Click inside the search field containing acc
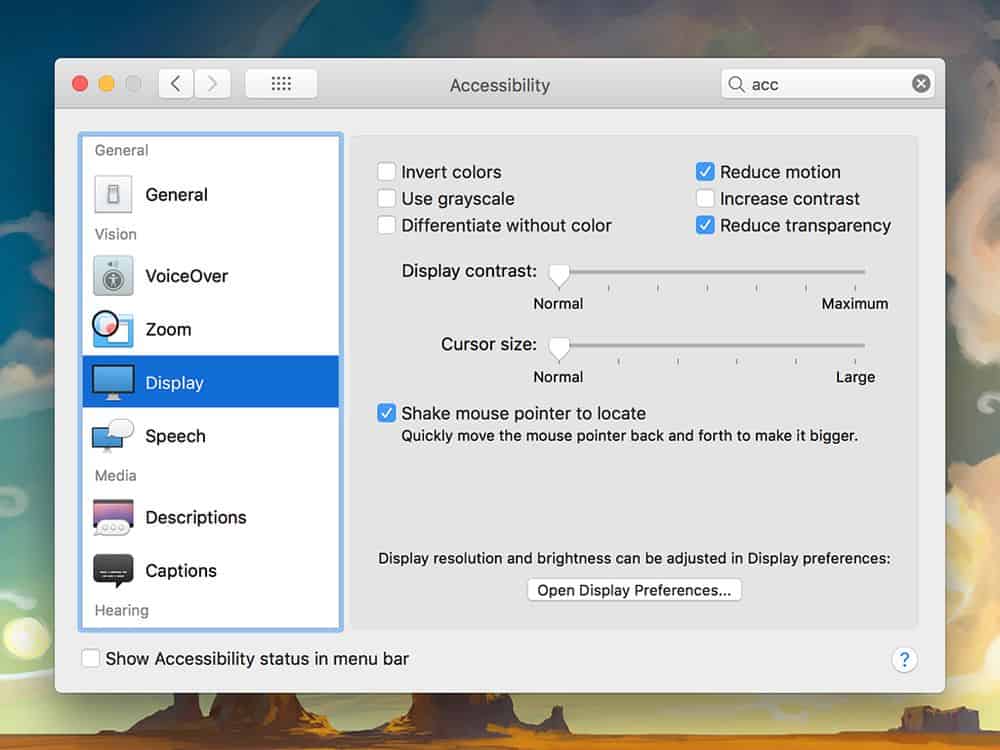Image resolution: width=1000 pixels, height=750 pixels. click(825, 84)
